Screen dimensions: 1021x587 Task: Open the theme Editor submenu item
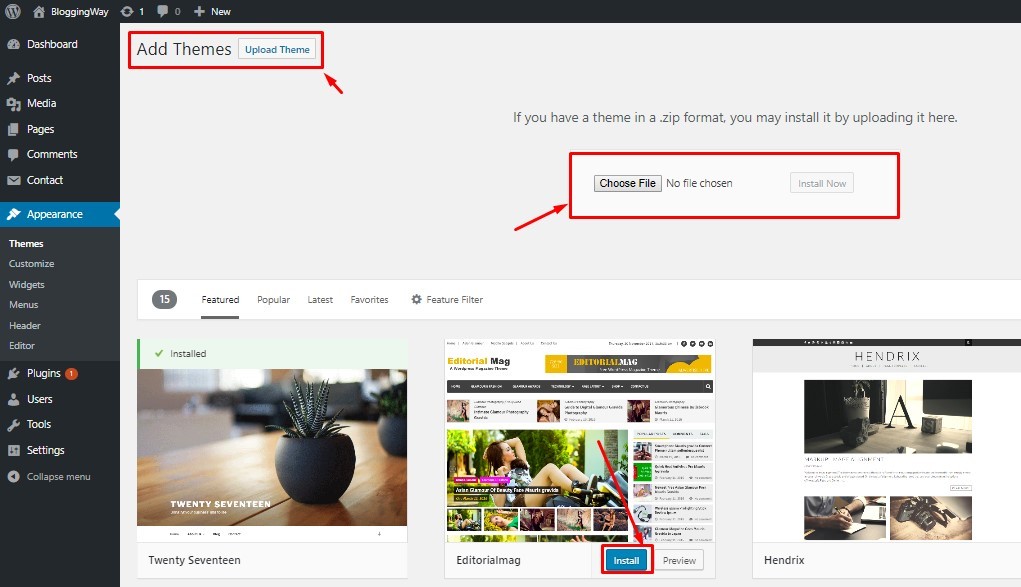click(21, 346)
